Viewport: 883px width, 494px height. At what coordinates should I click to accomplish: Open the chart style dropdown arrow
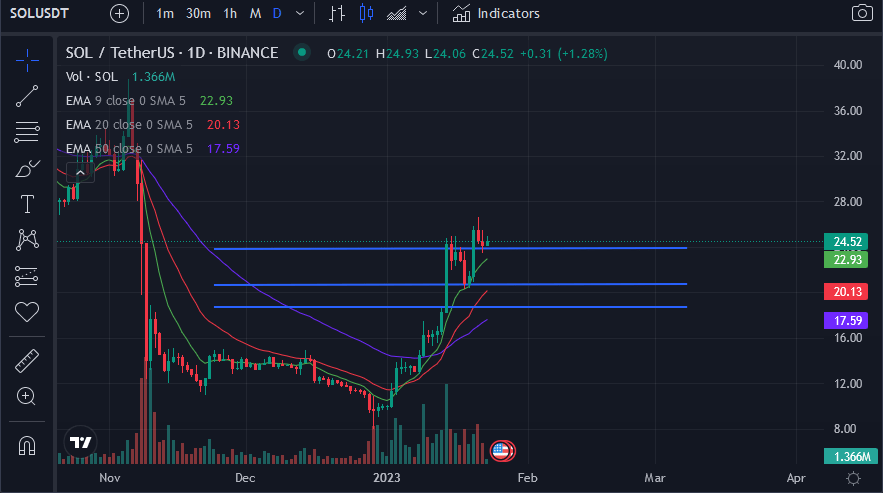[x=423, y=14]
